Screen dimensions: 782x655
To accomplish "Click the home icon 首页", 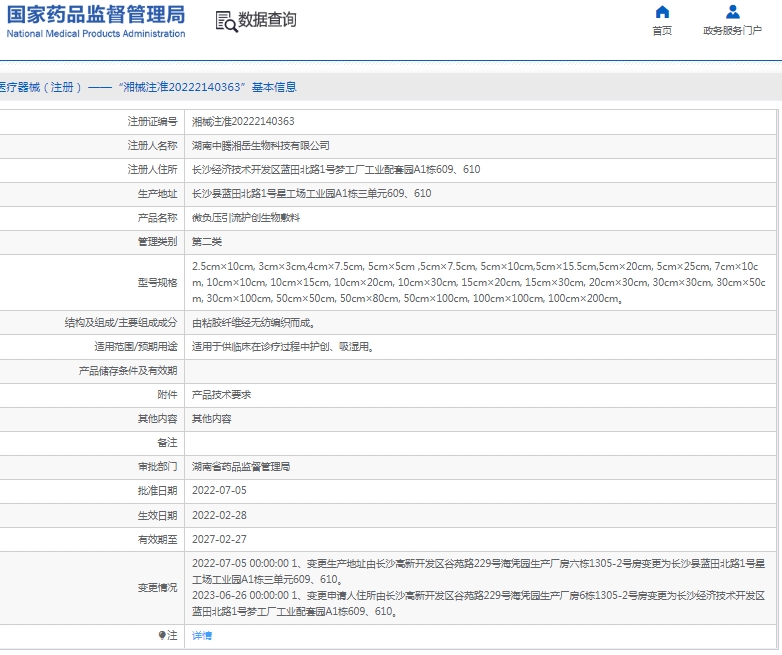I will click(662, 11).
